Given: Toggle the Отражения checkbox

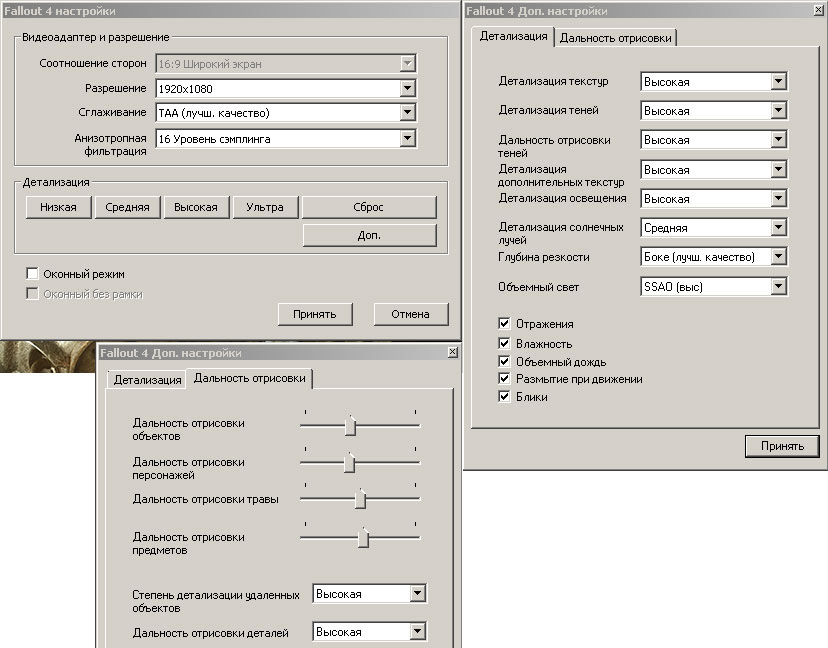Looking at the screenshot, I should [x=504, y=323].
